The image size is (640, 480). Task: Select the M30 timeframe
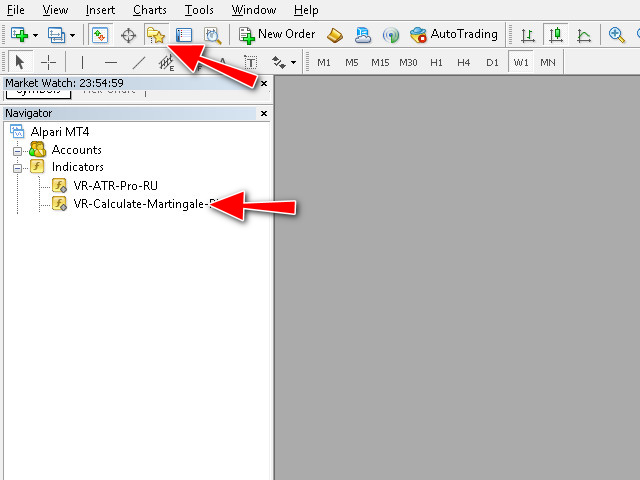pyautogui.click(x=408, y=62)
